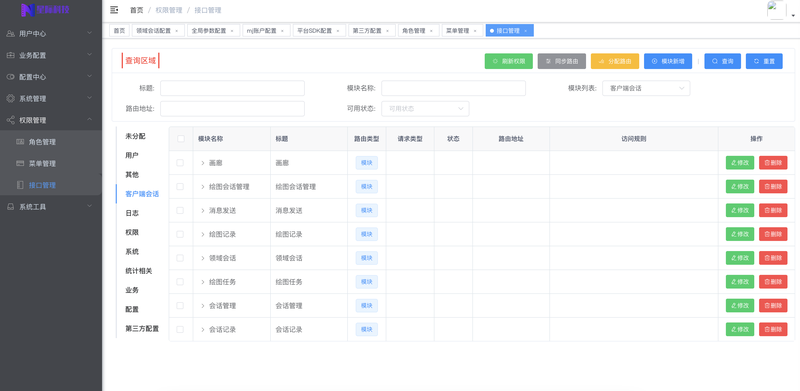Expand the 领域会话 module row

click(x=203, y=258)
